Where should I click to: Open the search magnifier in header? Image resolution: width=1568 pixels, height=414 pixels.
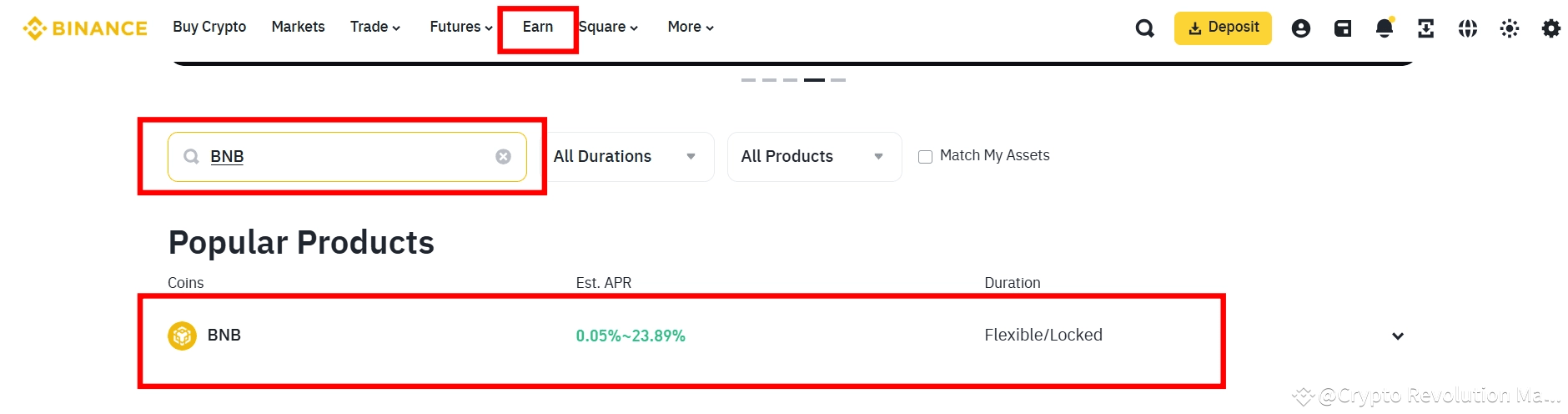pos(1144,28)
